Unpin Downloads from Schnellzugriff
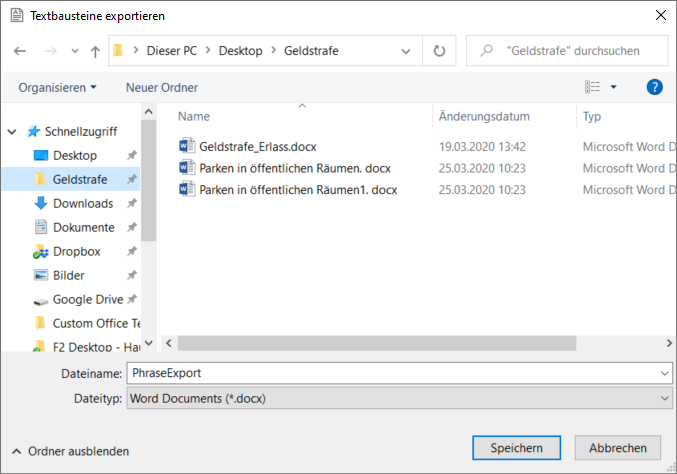 pos(132,204)
